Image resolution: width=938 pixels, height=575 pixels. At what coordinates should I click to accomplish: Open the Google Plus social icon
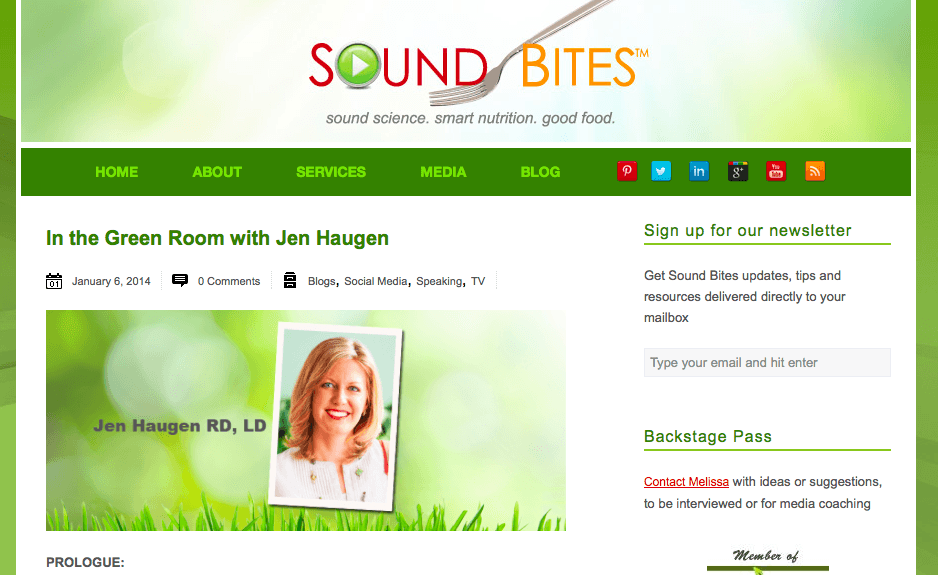point(738,172)
